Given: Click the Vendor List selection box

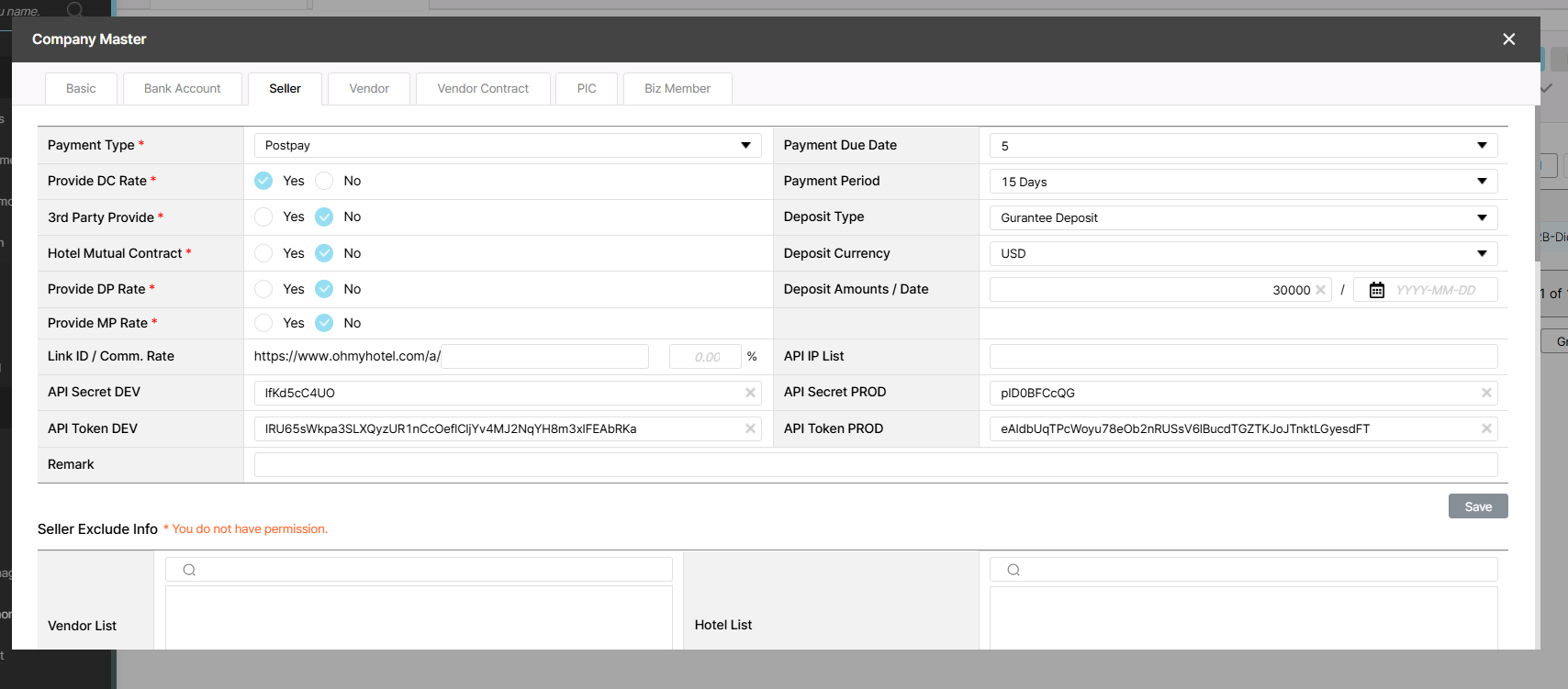Looking at the screenshot, I should (x=419, y=617).
